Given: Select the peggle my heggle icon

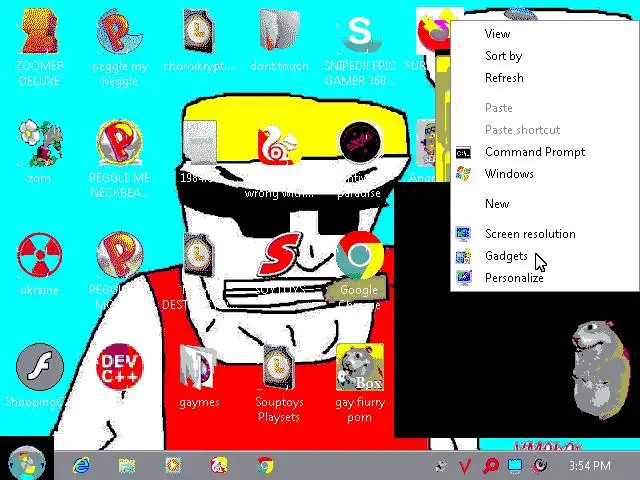Looking at the screenshot, I should [x=120, y=33].
